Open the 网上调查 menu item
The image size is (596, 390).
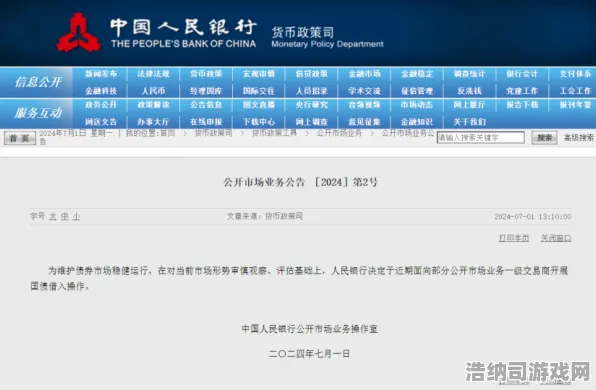click(312, 122)
